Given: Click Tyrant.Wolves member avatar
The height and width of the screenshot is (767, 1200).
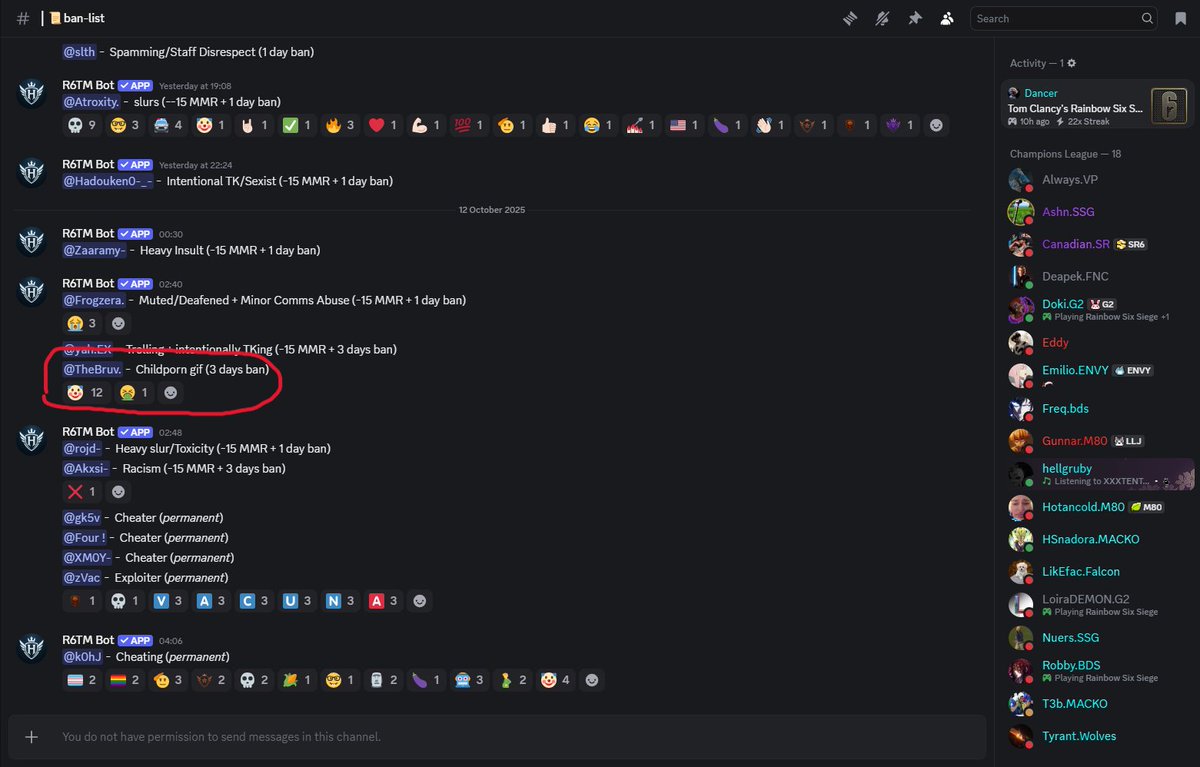Looking at the screenshot, I should pos(1020,736).
